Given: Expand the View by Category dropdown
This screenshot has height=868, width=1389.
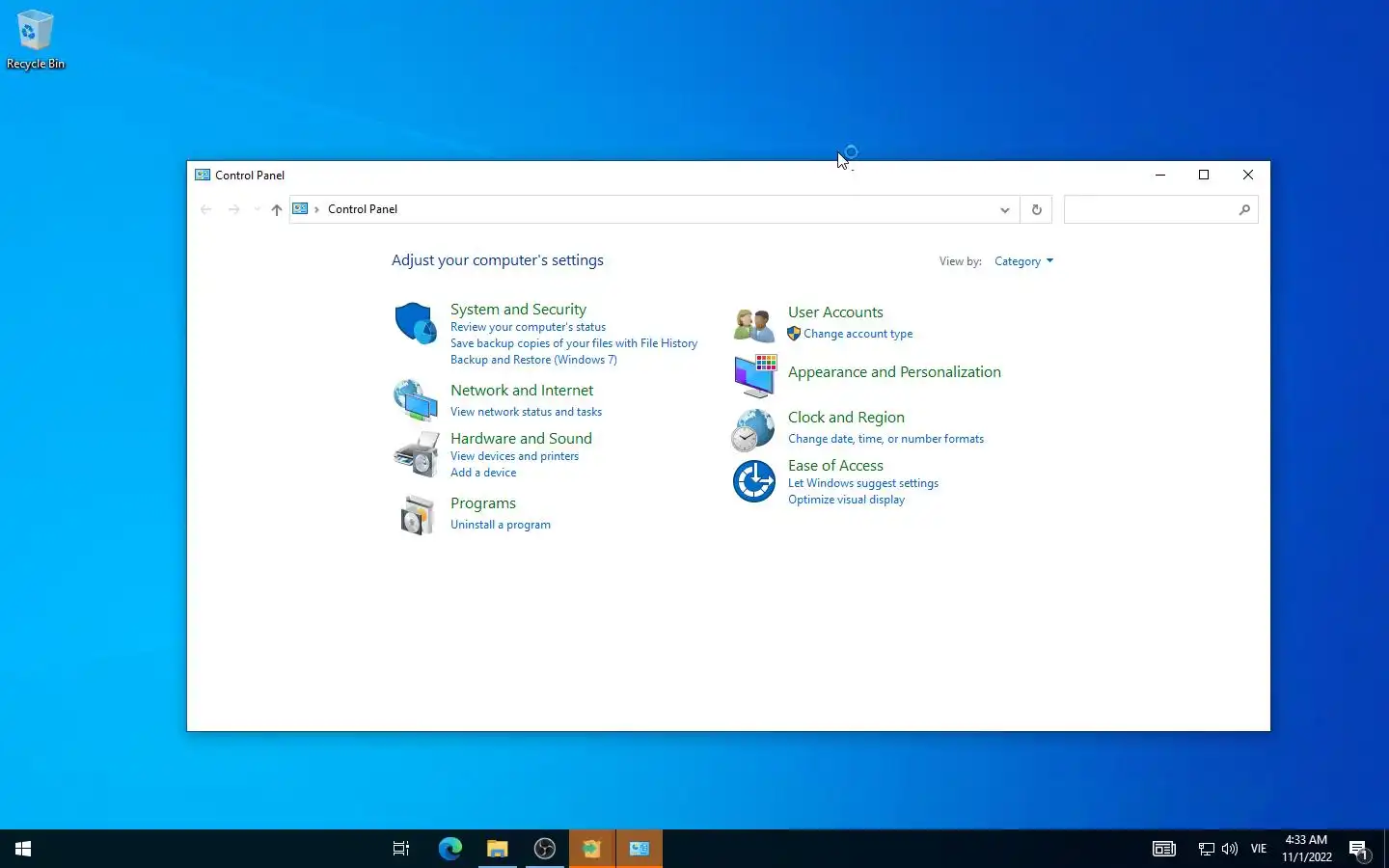Looking at the screenshot, I should pyautogui.click(x=1023, y=261).
